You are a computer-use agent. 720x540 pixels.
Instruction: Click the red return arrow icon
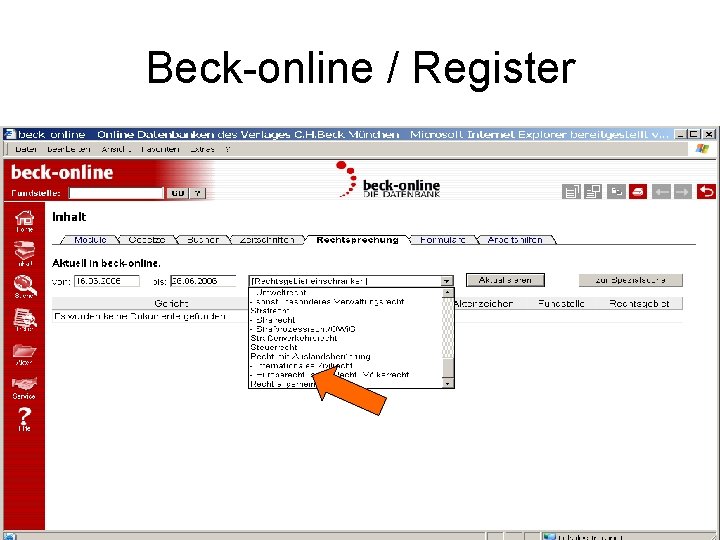[706, 191]
